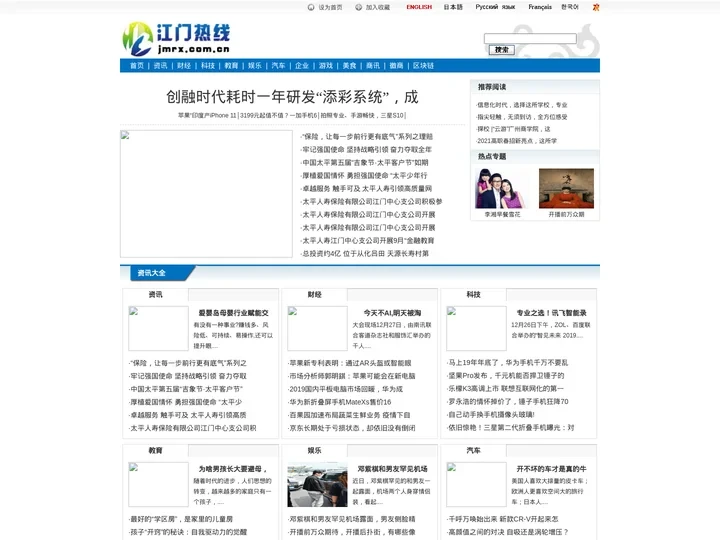Open 邓紫棋 airport photo thumbnail
The image size is (720, 540).
point(317,484)
